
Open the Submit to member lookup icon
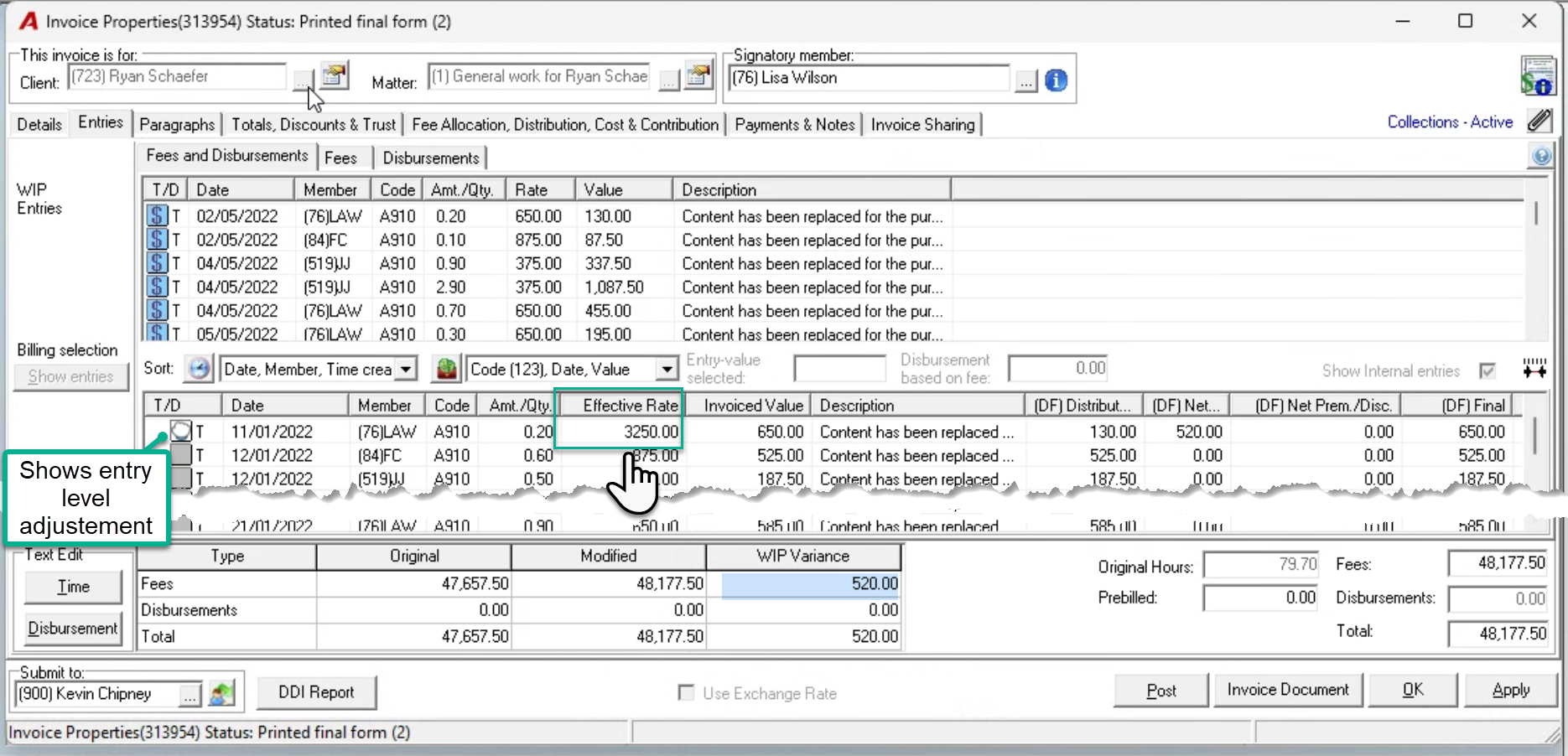coord(221,694)
